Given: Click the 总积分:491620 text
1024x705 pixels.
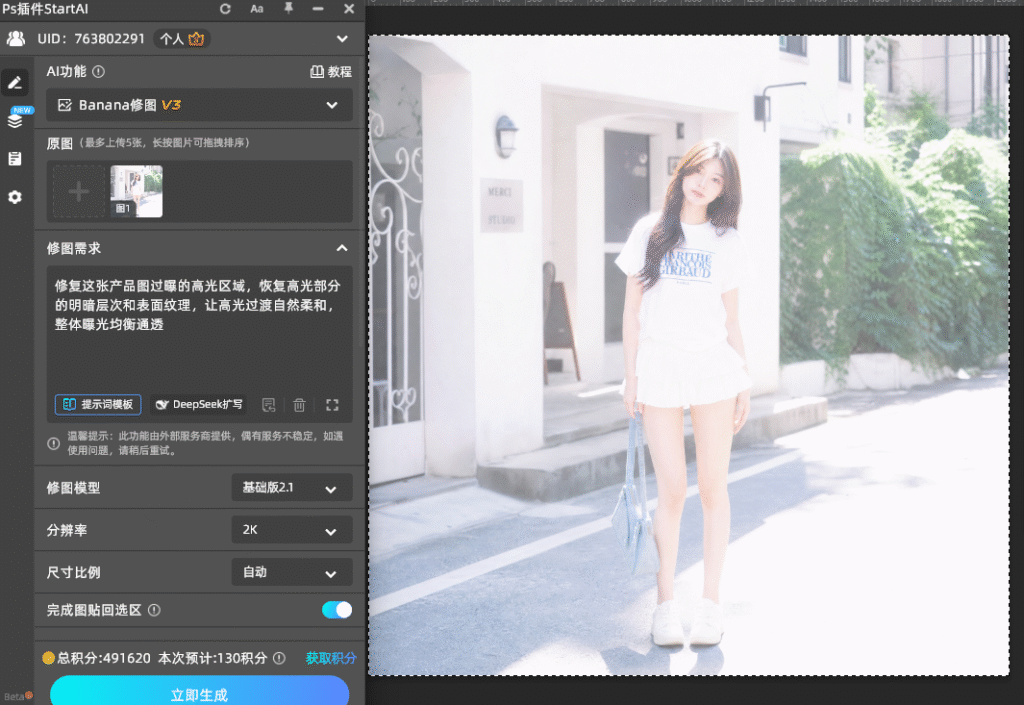Looking at the screenshot, I should click(x=104, y=658).
